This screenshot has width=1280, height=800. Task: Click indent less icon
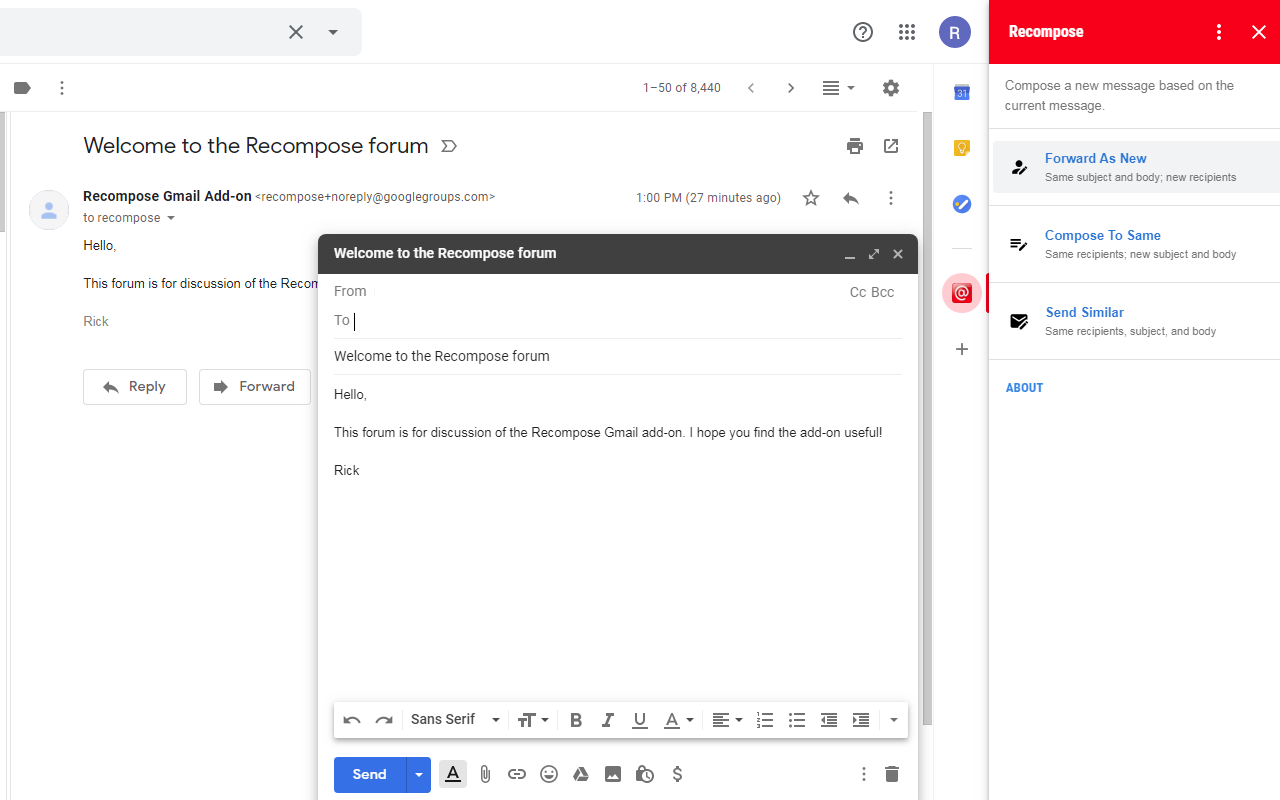829,720
